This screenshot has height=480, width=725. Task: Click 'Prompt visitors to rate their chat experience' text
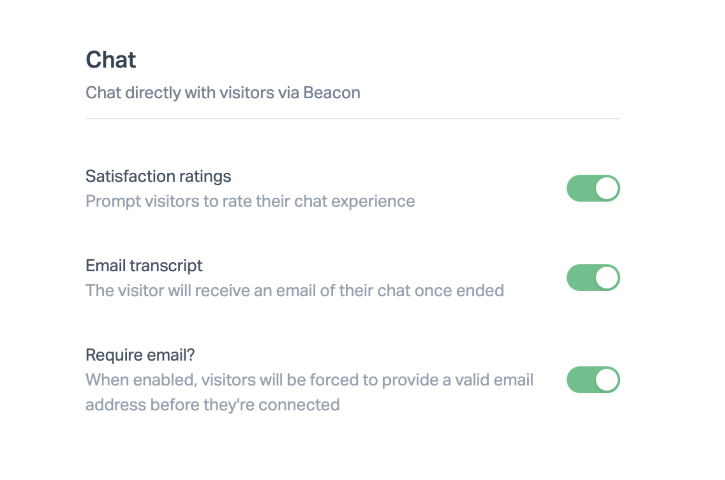[250, 201]
